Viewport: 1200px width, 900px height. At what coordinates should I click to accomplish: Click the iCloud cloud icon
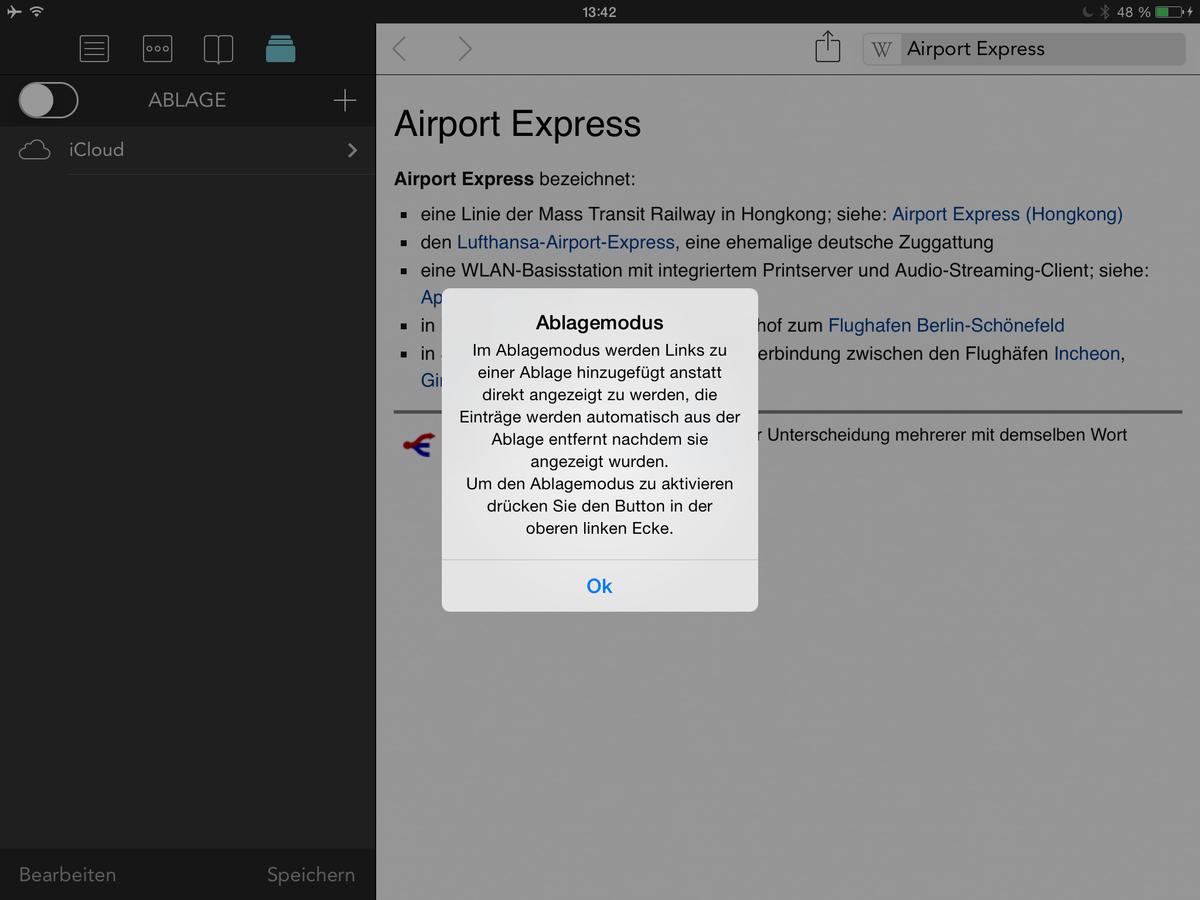click(35, 150)
